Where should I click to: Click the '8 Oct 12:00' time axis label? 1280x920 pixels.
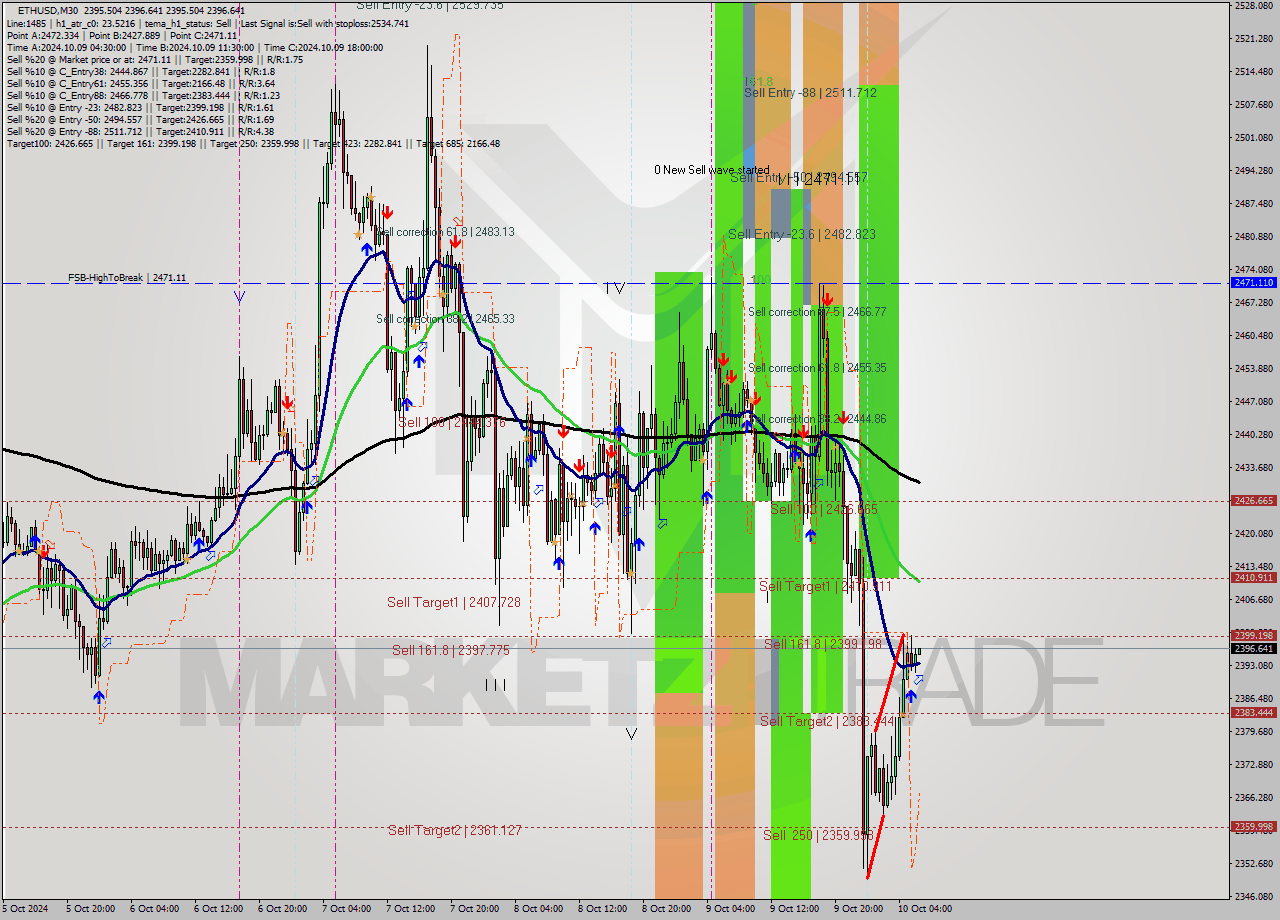603,909
